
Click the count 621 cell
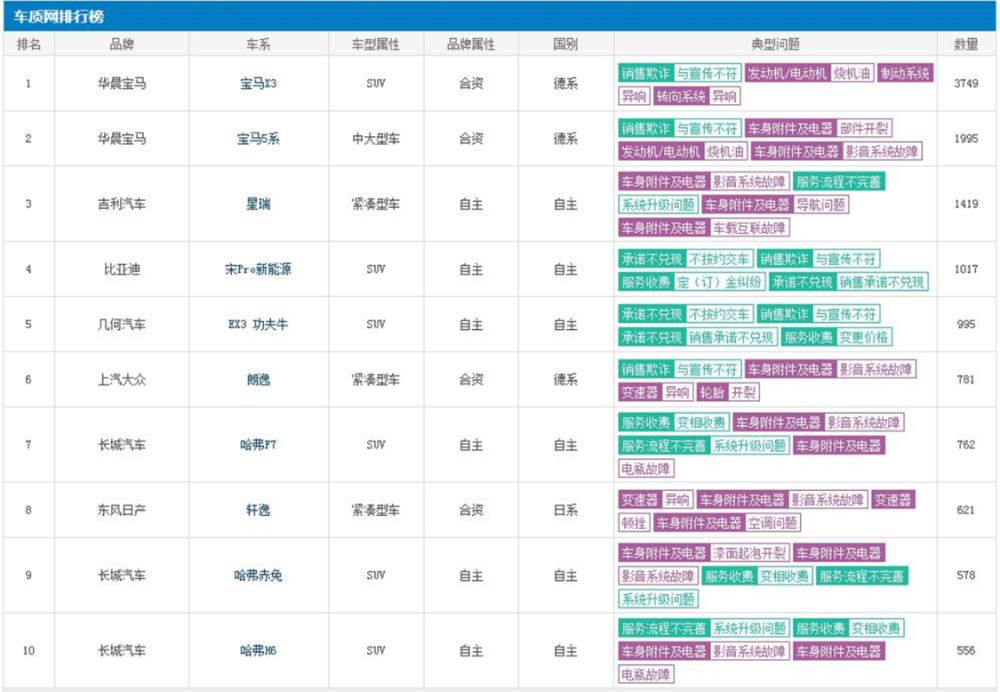click(x=966, y=510)
